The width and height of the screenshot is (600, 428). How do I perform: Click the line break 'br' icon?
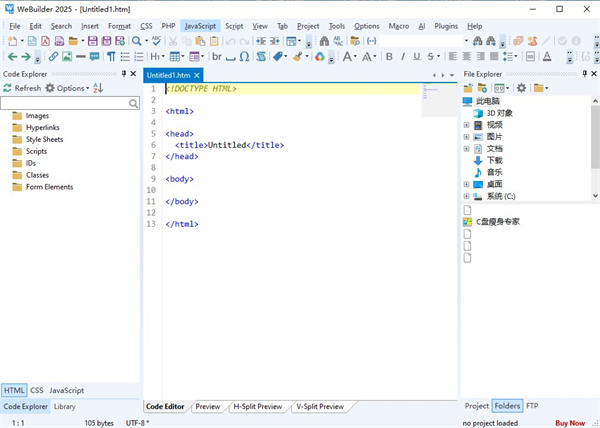216,57
